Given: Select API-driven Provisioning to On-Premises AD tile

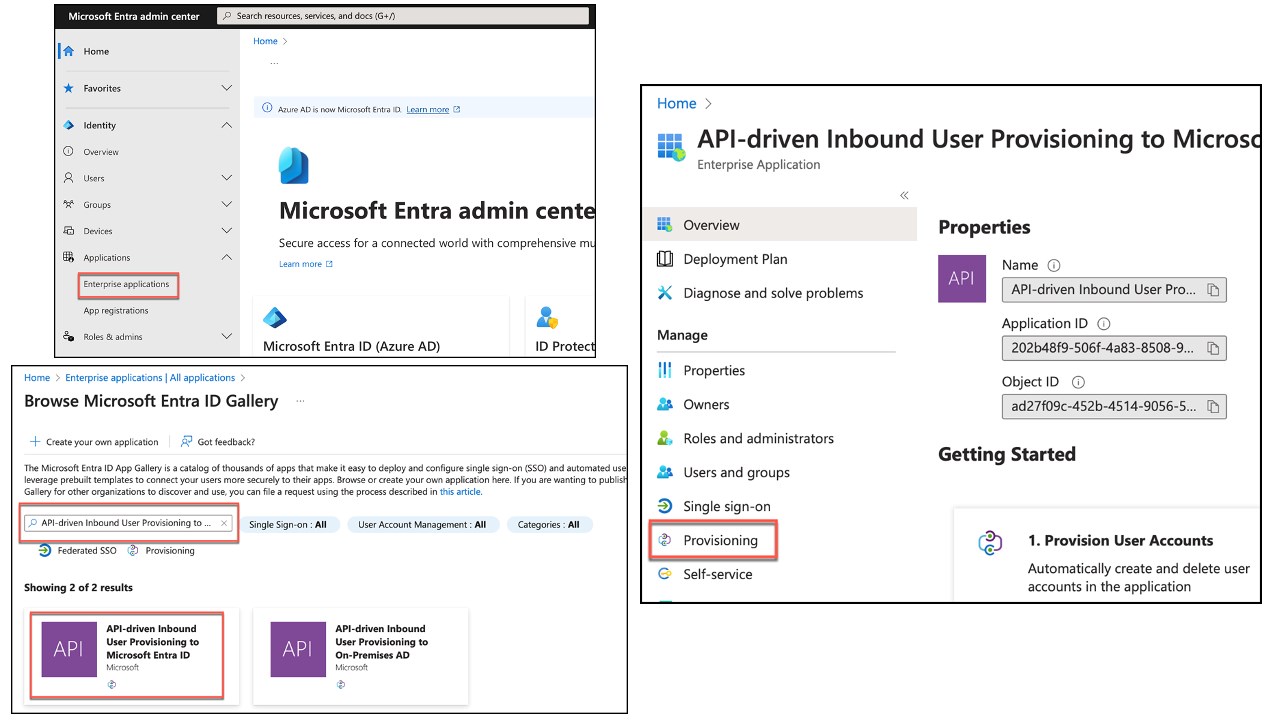Looking at the screenshot, I should pyautogui.click(x=360, y=656).
